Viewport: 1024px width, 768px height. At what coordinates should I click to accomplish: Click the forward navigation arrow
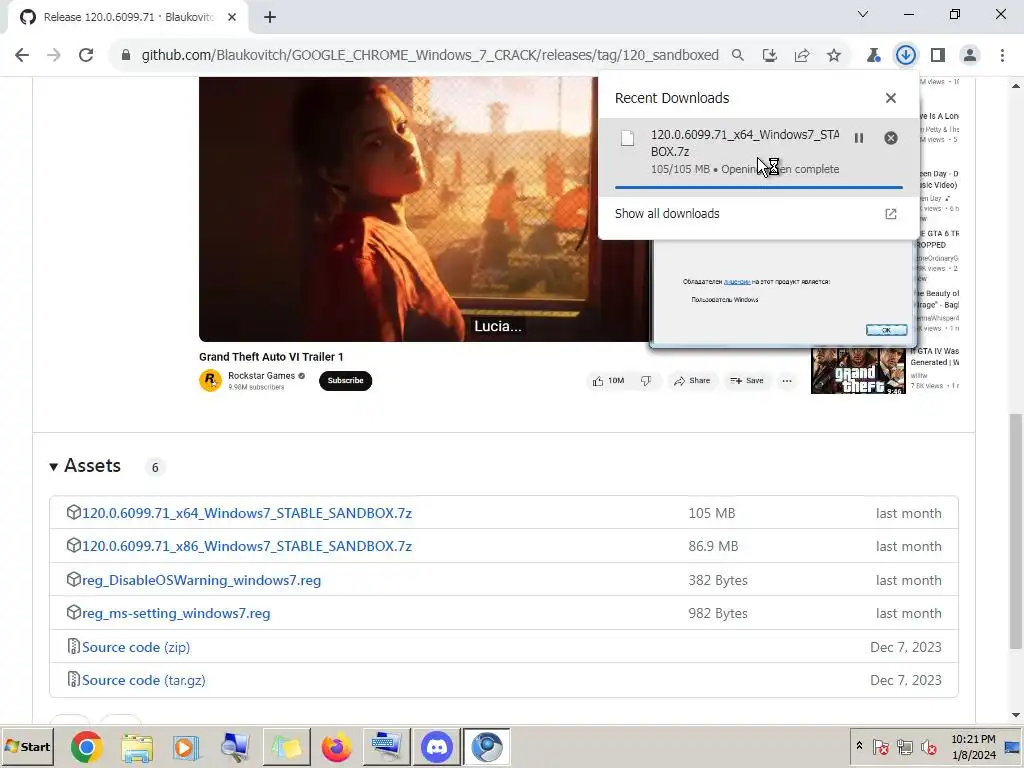[x=54, y=56]
